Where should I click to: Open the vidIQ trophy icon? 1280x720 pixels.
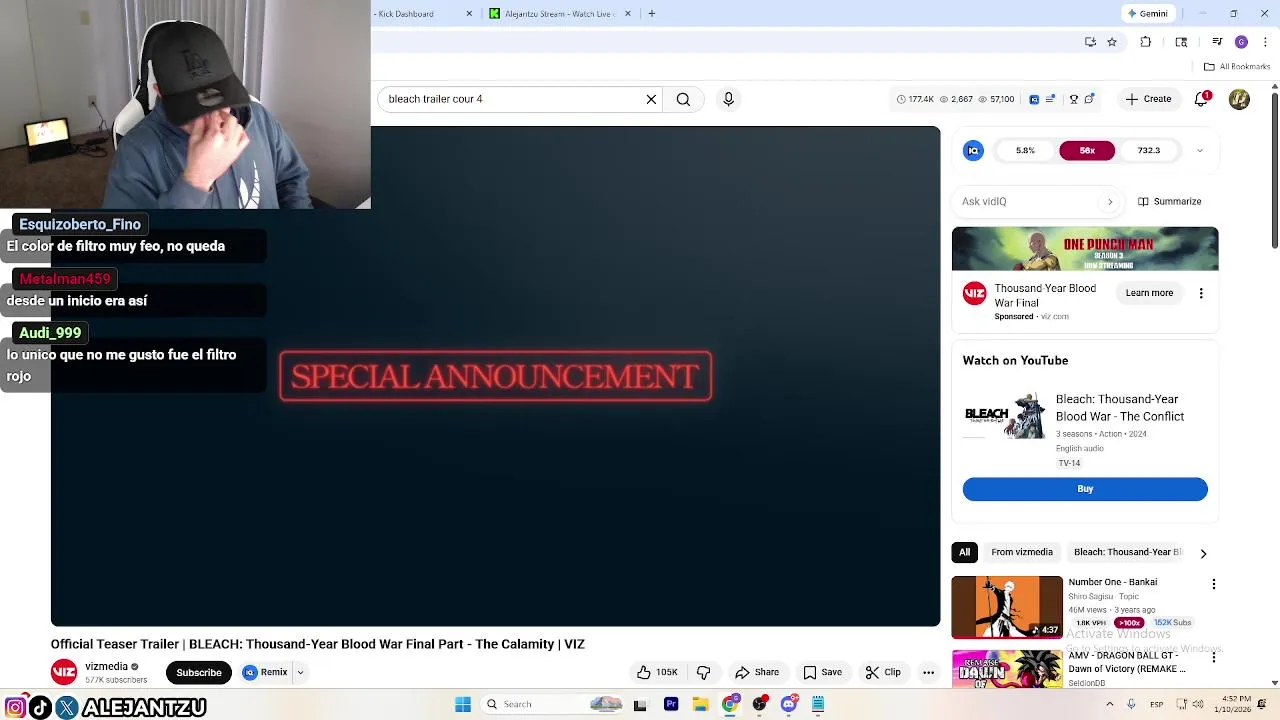pyautogui.click(x=1074, y=99)
